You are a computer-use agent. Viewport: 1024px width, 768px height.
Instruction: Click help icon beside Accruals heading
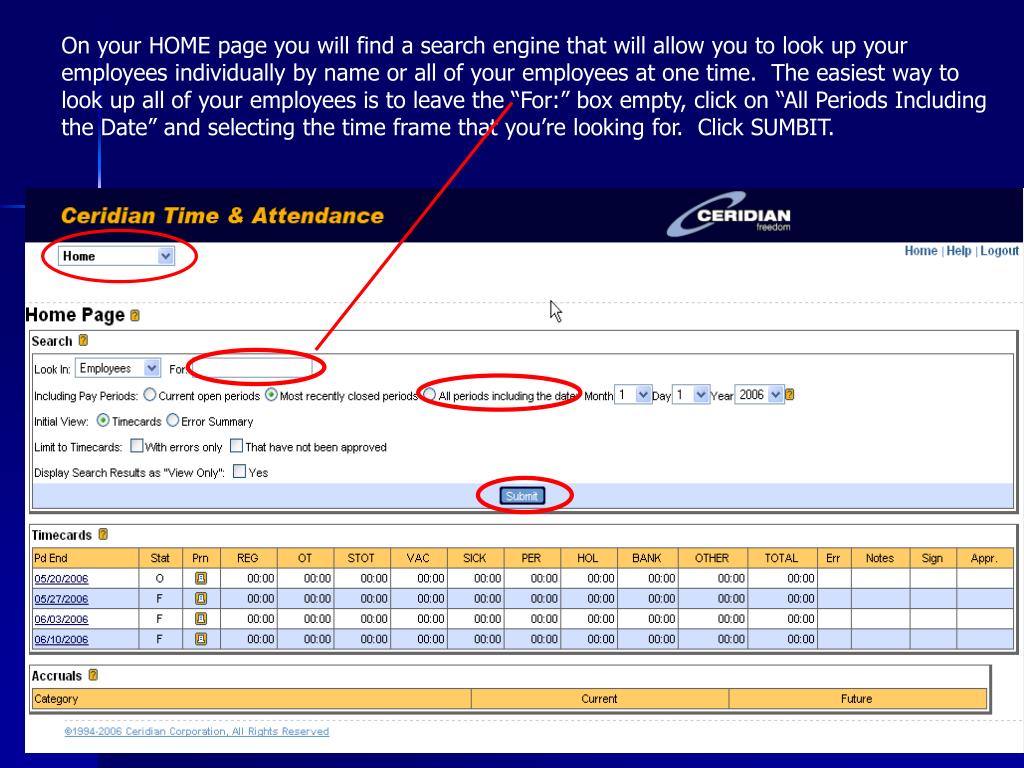pyautogui.click(x=93, y=675)
